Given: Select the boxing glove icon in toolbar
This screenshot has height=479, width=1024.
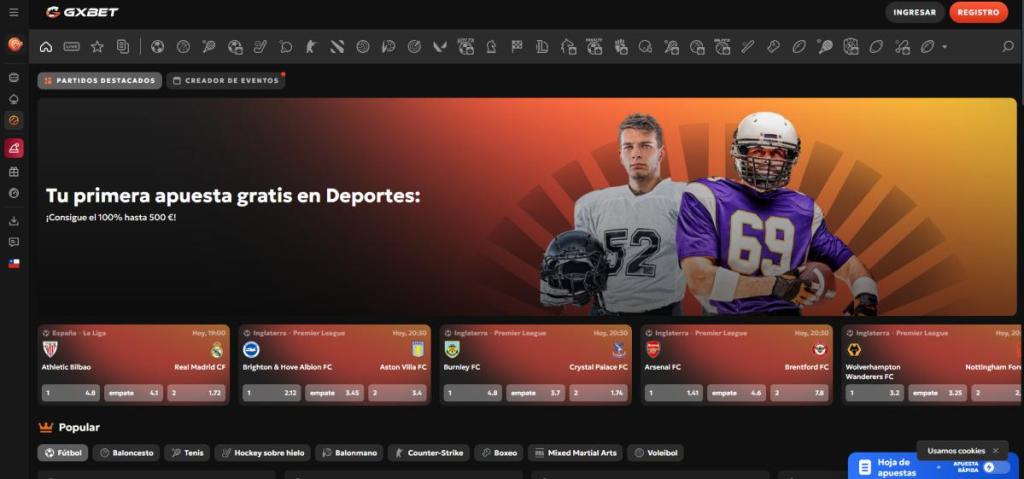Looking at the screenshot, I should tap(773, 46).
